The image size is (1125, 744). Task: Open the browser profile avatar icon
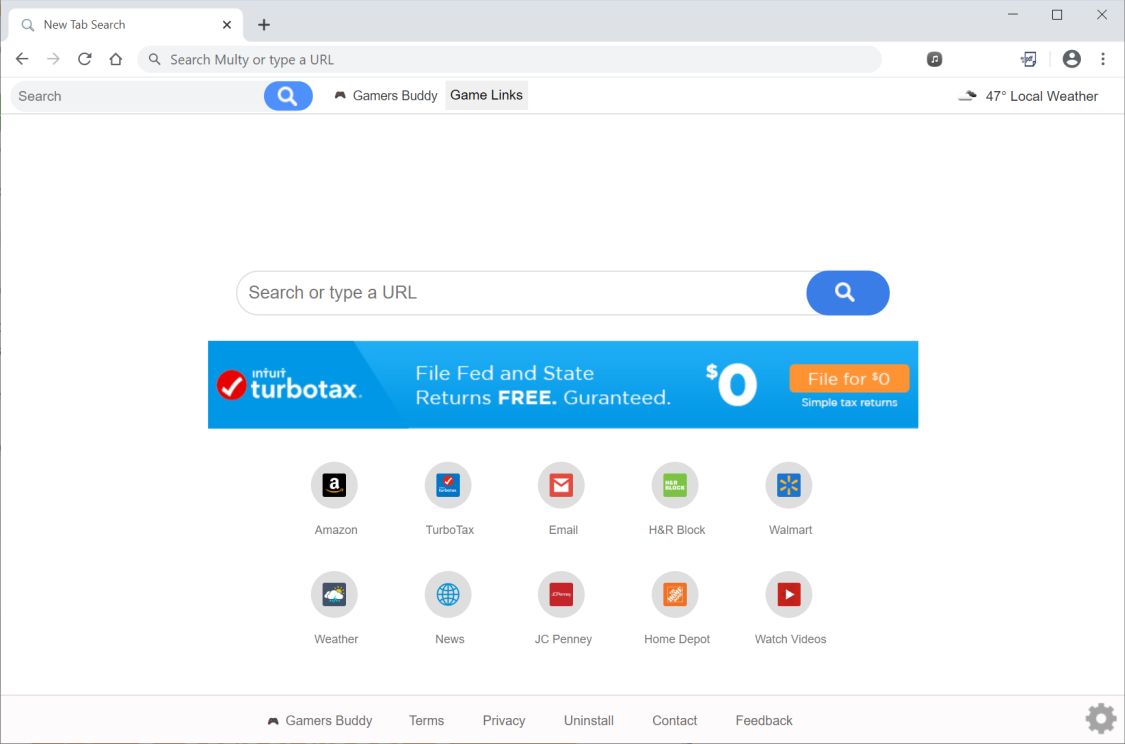pos(1071,59)
